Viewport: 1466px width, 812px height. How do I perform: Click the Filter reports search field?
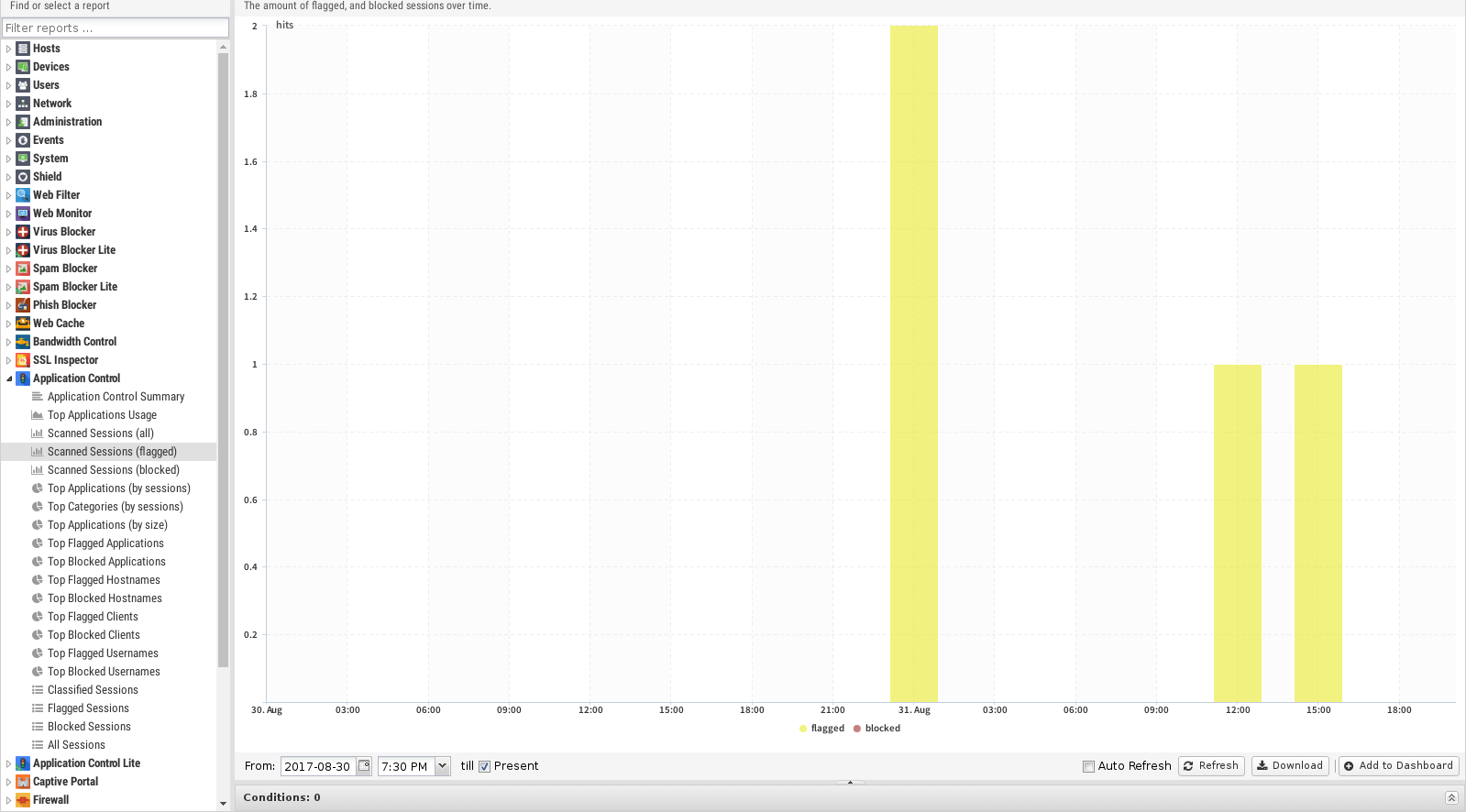(116, 28)
